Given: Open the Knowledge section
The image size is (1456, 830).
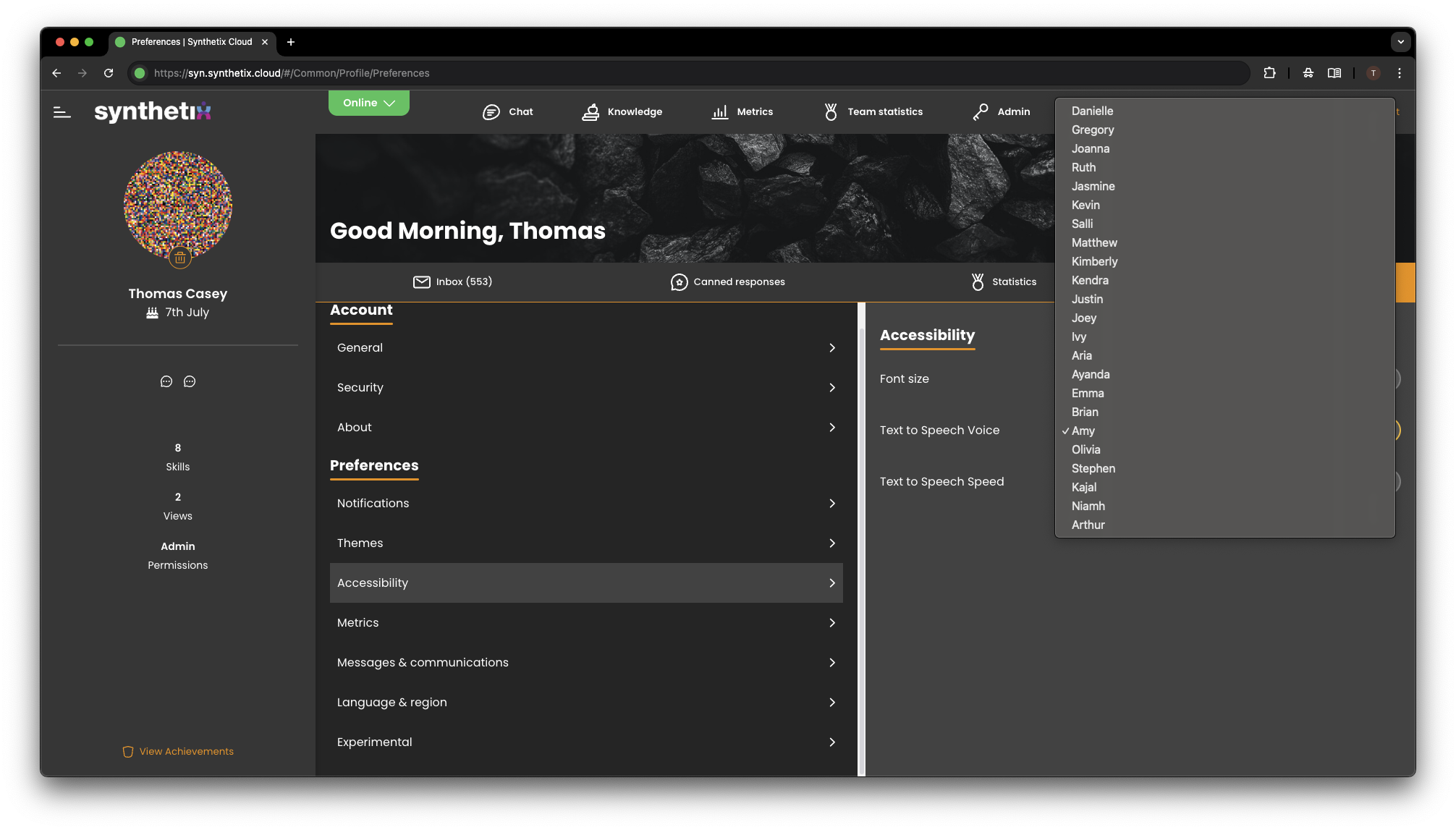Looking at the screenshot, I should click(x=622, y=112).
